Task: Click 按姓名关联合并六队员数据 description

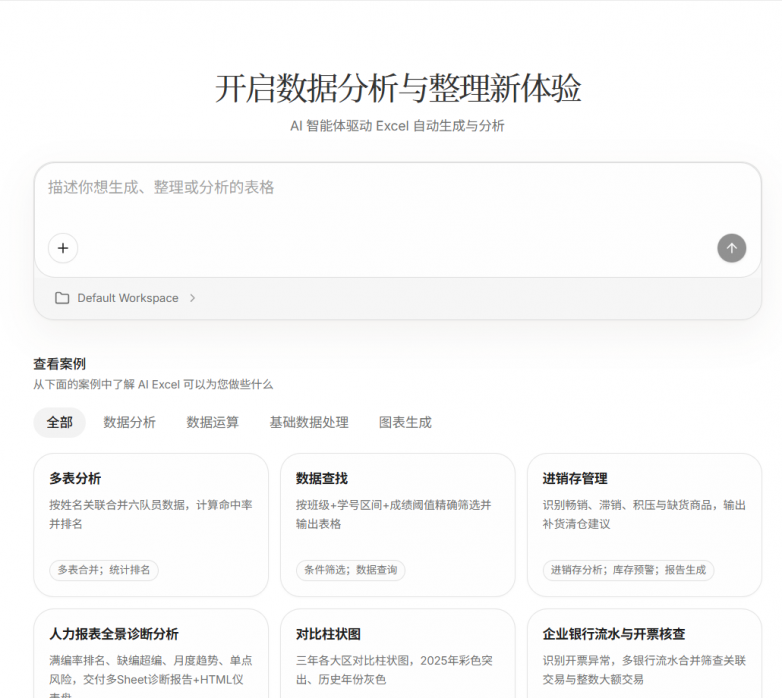Action: (151, 515)
